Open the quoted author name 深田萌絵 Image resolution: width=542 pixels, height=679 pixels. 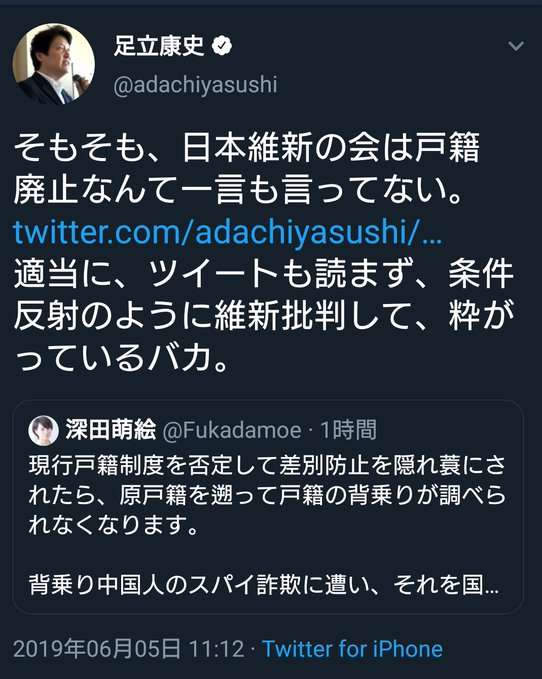tap(111, 430)
